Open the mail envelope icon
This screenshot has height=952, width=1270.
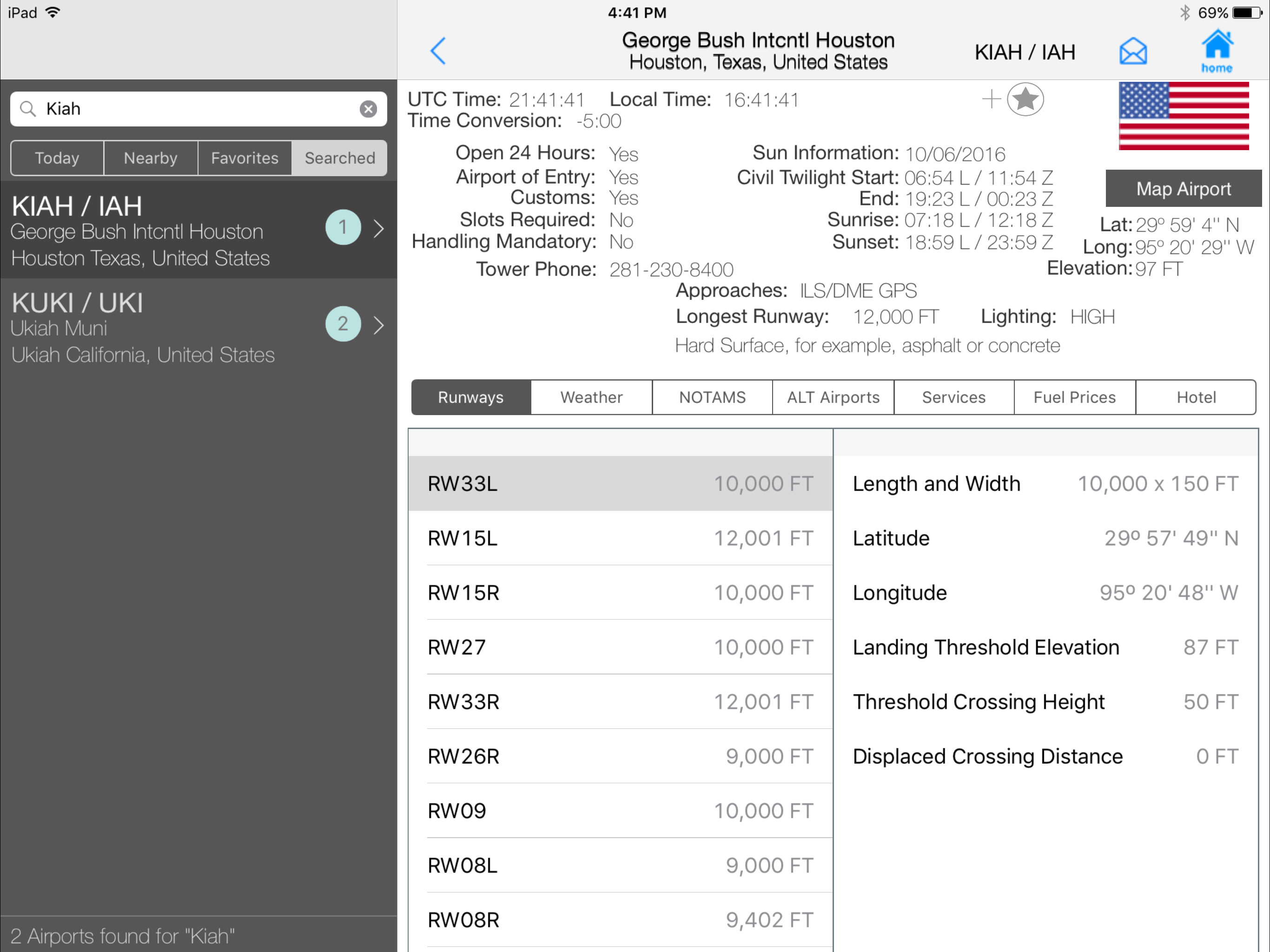(x=1132, y=52)
